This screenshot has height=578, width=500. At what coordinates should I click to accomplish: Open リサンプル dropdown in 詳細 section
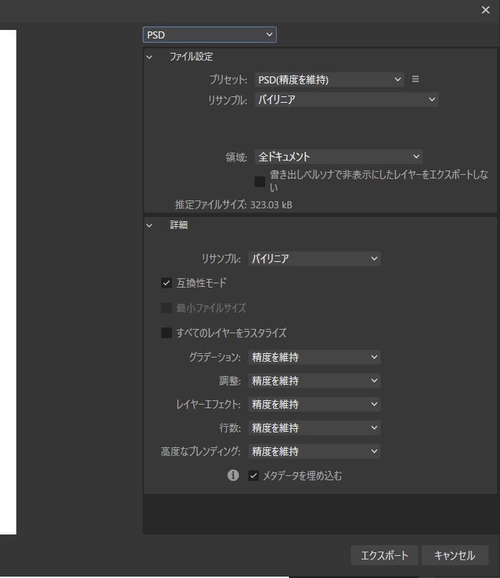(x=314, y=259)
